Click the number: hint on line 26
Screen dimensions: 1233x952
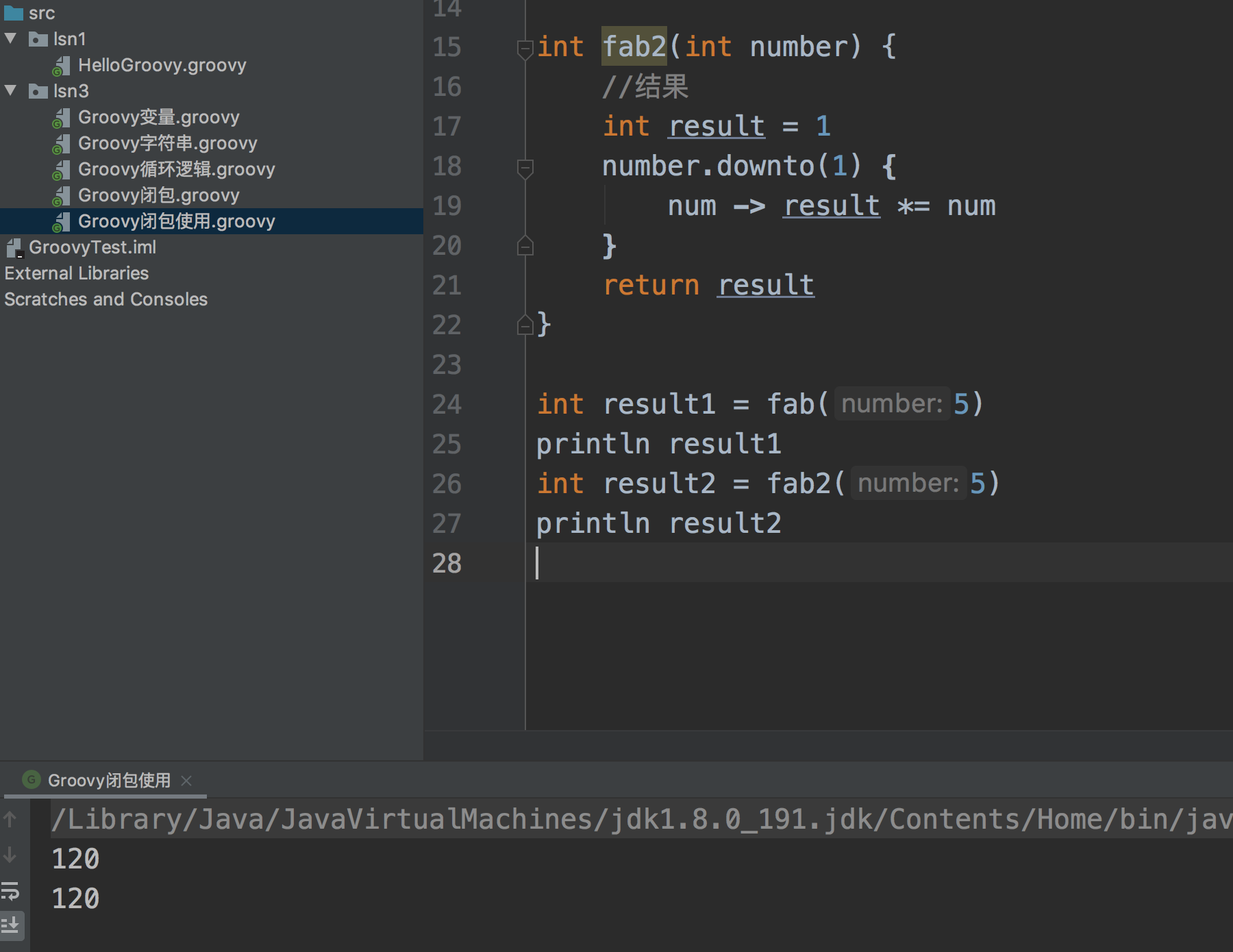coord(908,483)
